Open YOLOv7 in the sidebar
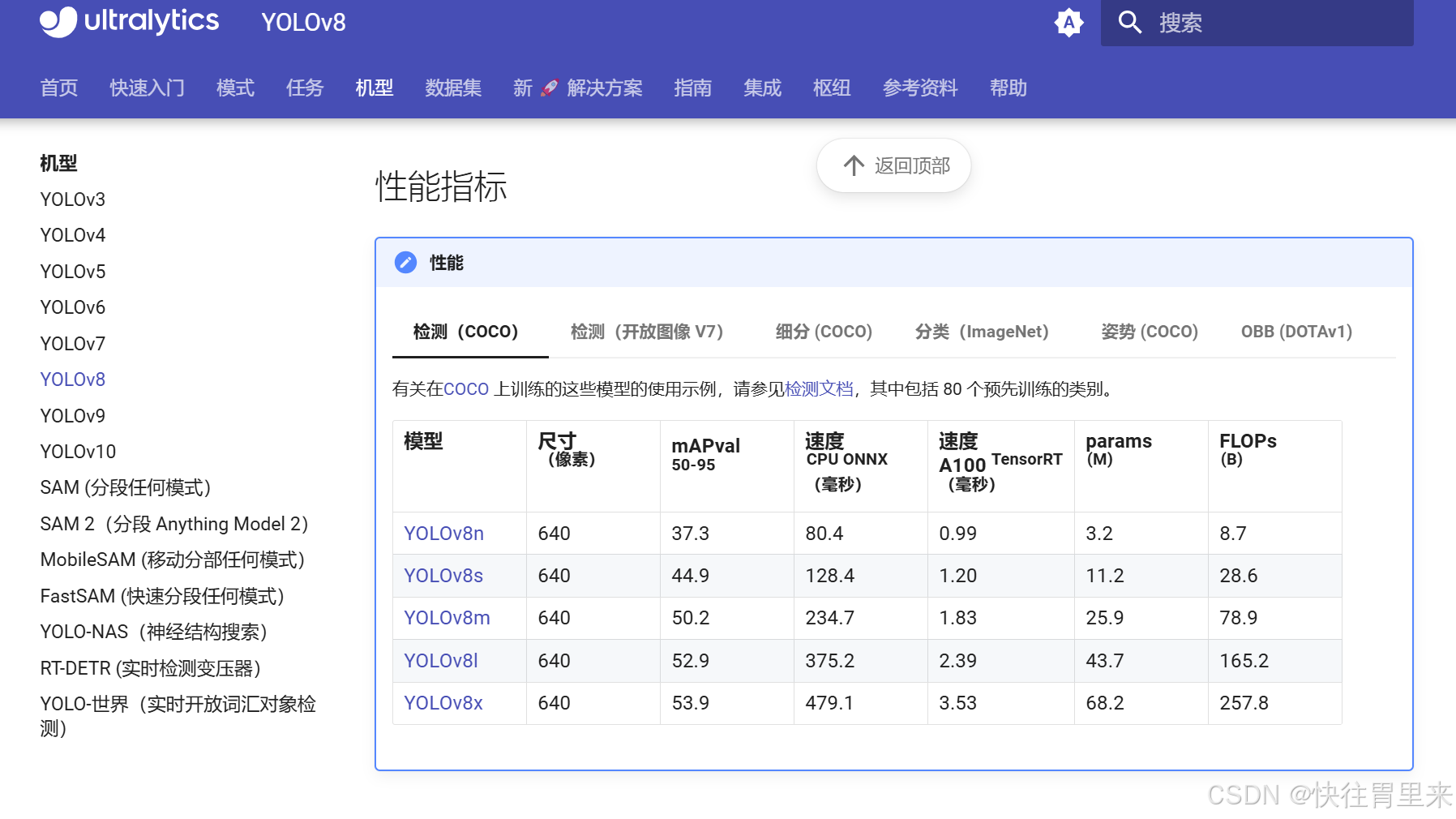 73,344
